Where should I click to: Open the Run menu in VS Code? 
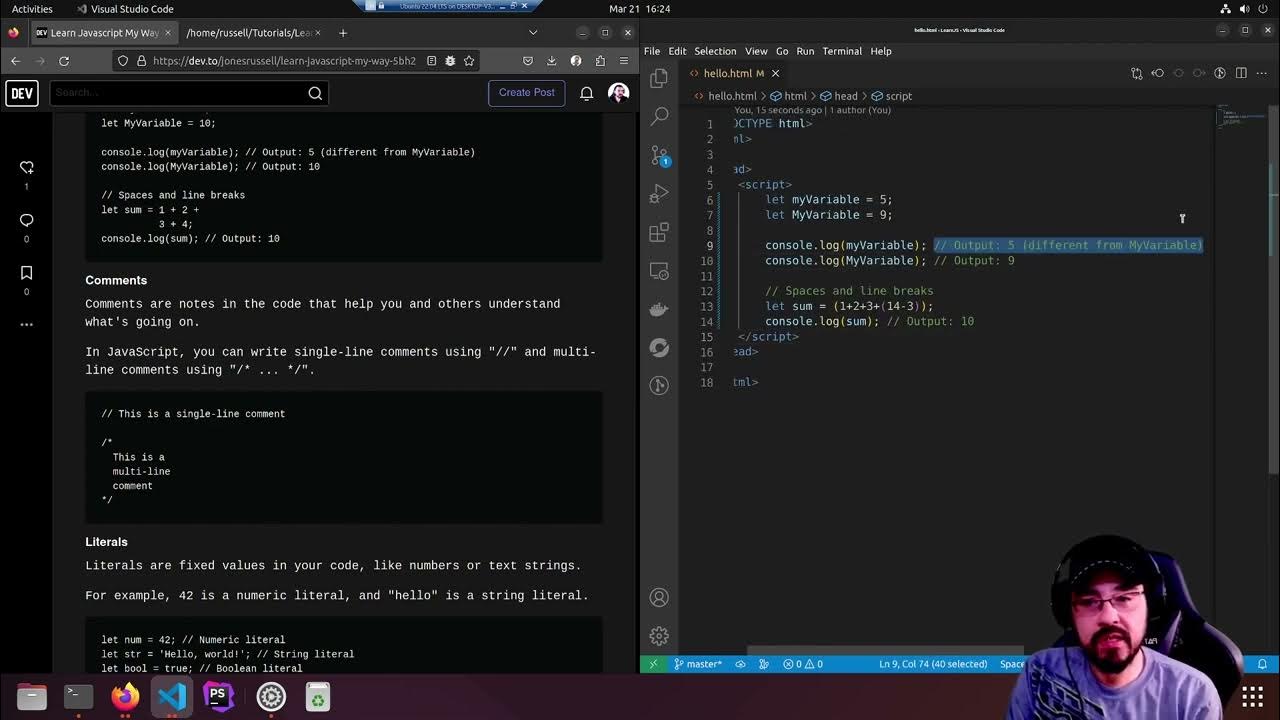(805, 51)
